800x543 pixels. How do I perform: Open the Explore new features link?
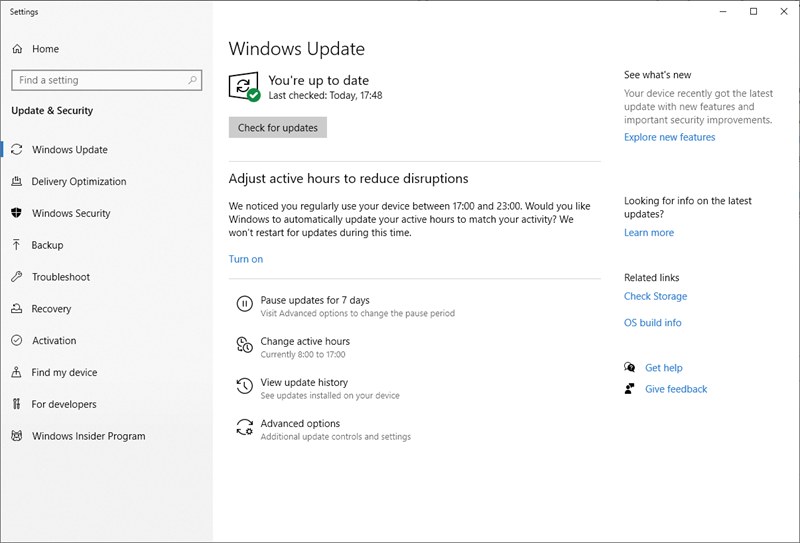tap(669, 137)
